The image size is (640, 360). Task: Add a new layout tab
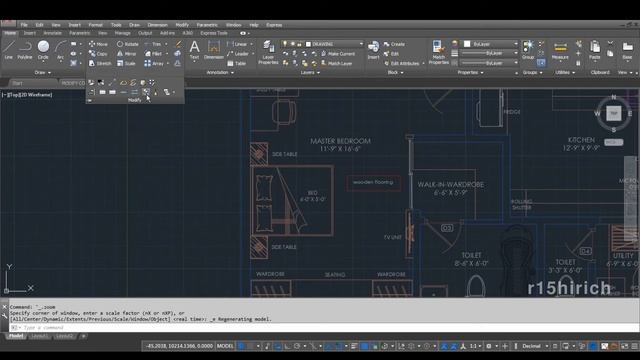[x=83, y=336]
